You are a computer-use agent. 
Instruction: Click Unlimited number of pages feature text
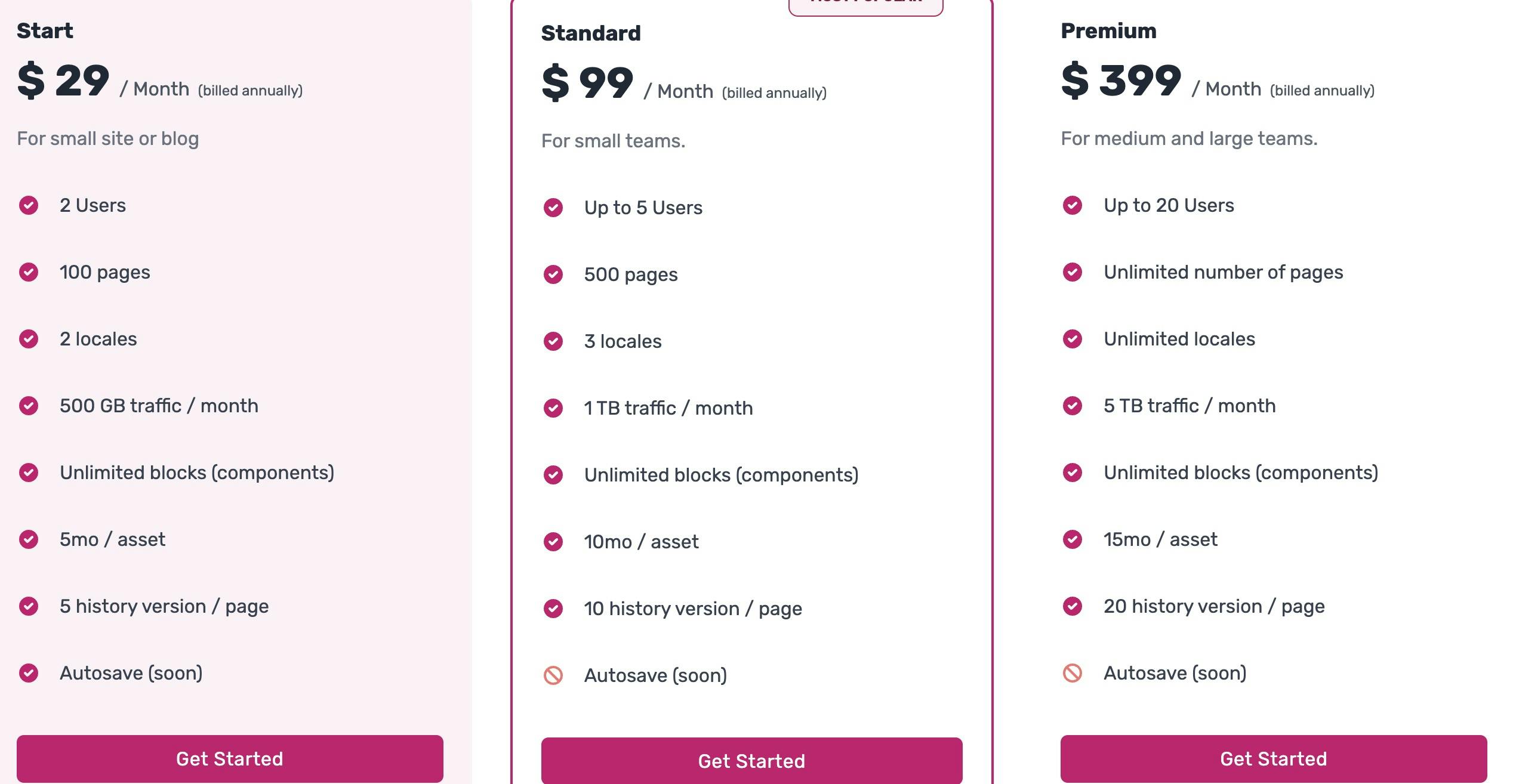(1224, 273)
